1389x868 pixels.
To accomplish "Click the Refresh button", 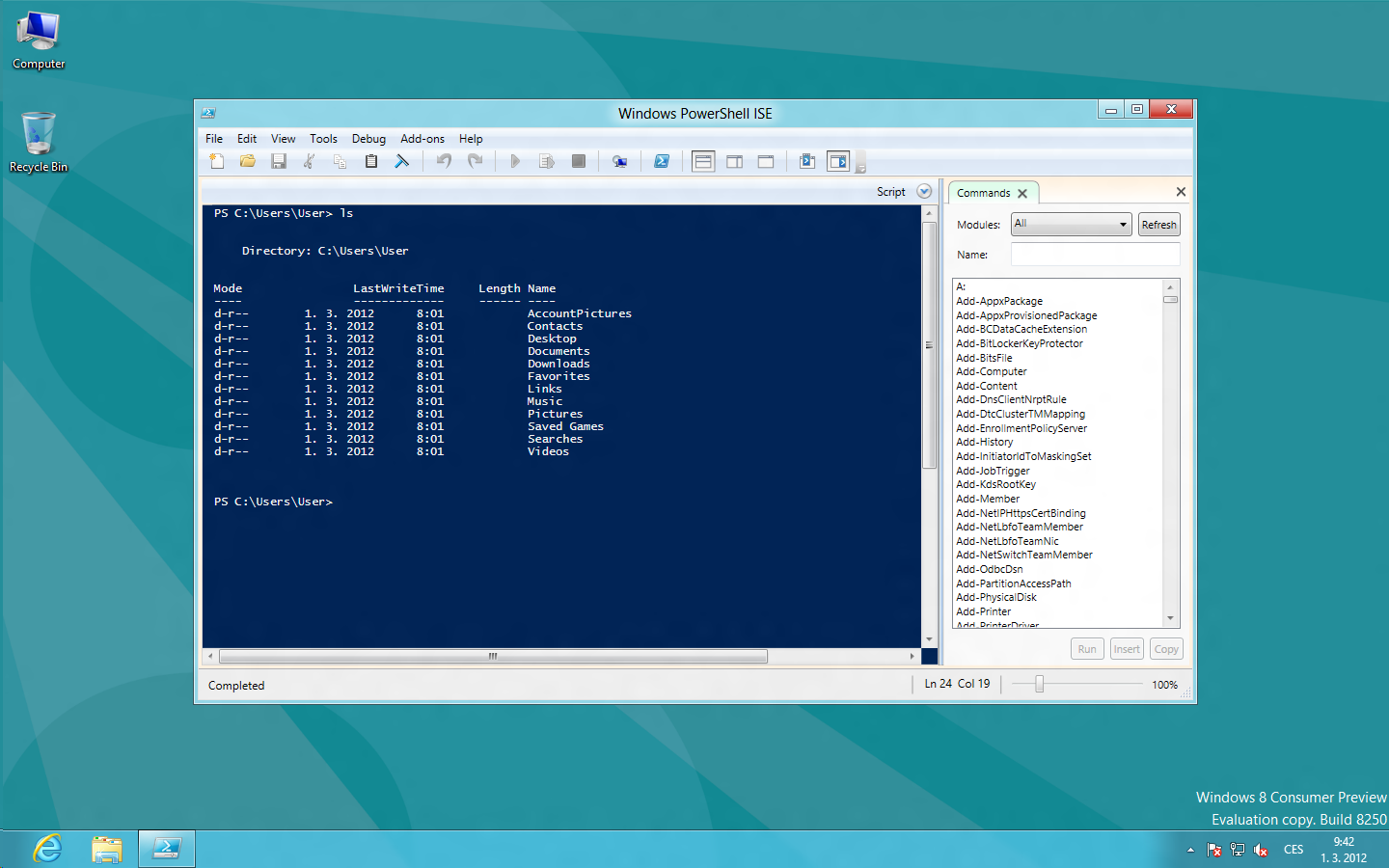I will (x=1158, y=225).
